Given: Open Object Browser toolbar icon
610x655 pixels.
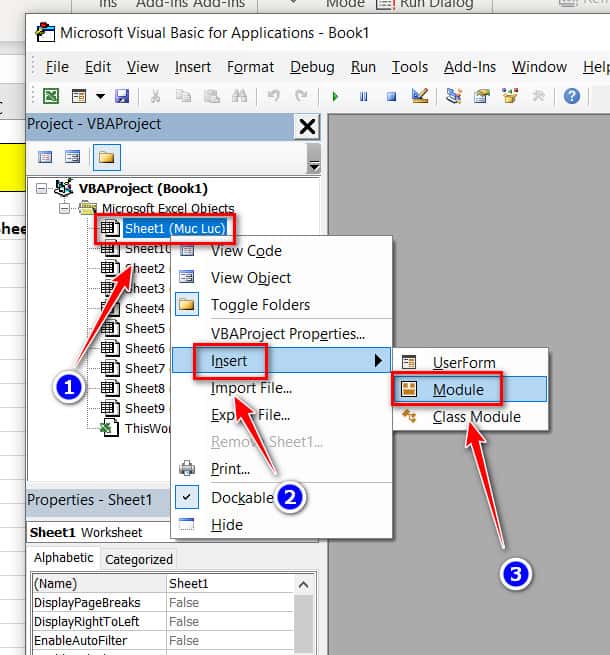Looking at the screenshot, I should pyautogui.click(x=510, y=96).
